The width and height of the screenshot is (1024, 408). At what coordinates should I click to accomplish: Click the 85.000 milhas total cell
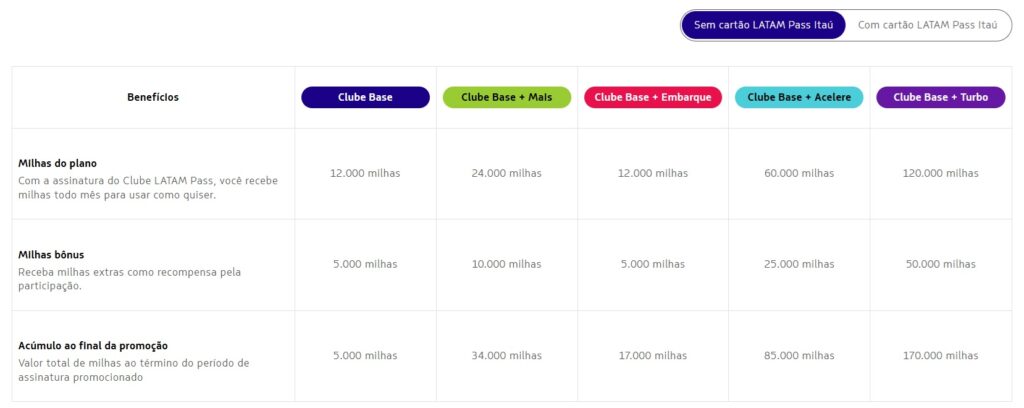pos(799,355)
